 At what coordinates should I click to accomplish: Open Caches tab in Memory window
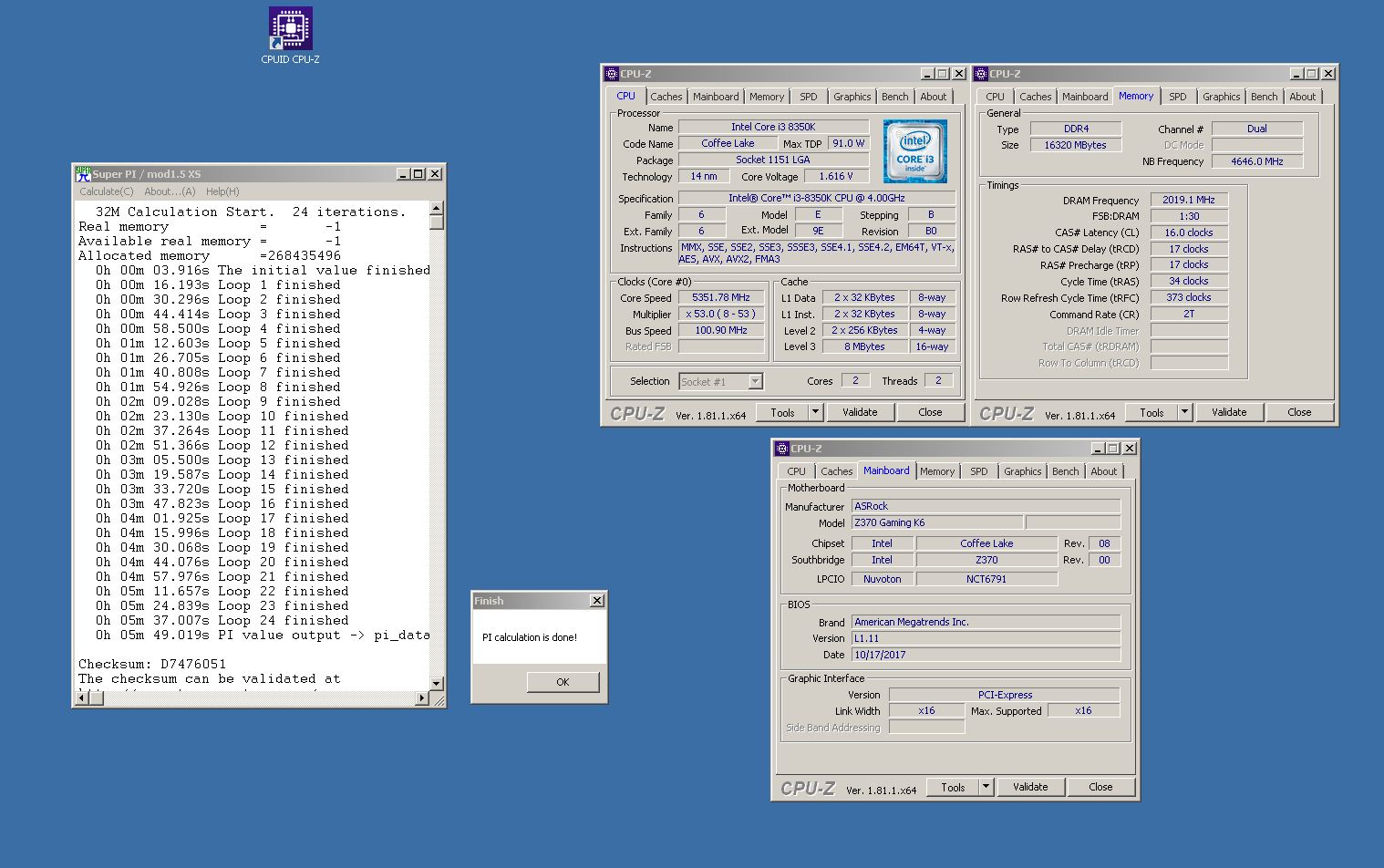coord(1035,97)
